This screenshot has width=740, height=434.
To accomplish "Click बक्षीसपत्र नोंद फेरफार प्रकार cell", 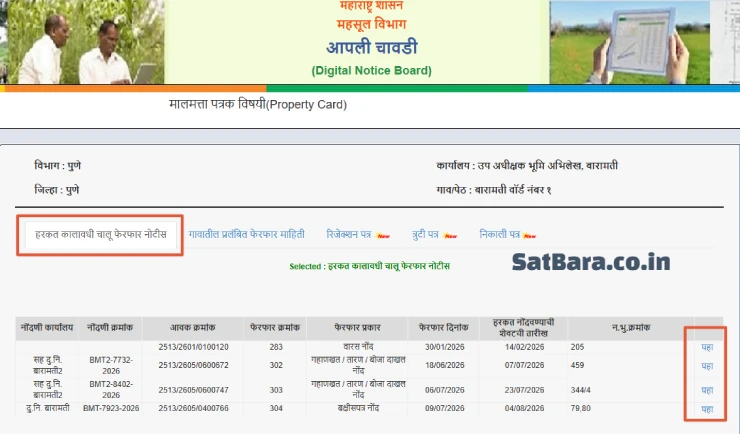I will click(358, 408).
